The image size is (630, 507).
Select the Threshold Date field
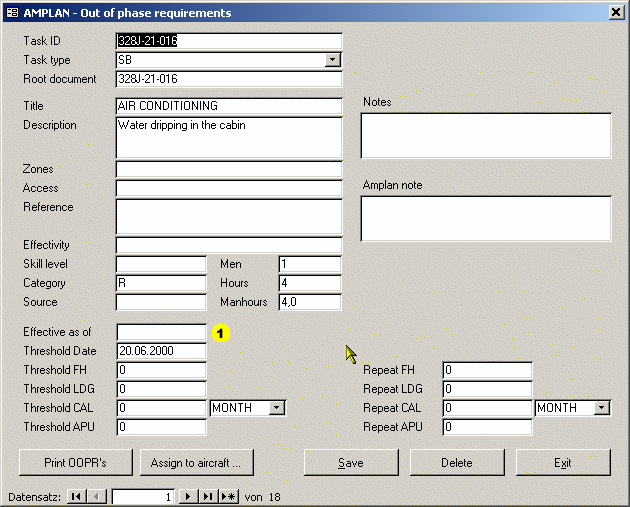tap(161, 351)
